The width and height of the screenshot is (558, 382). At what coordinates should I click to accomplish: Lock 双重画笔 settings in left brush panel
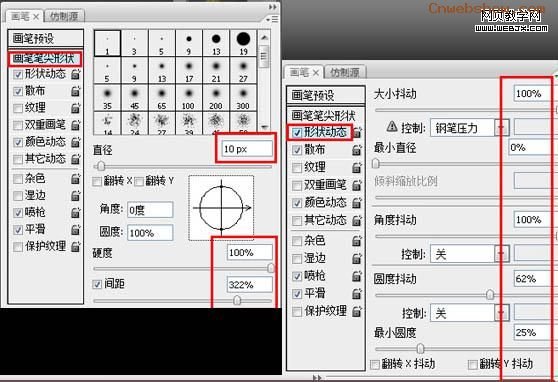click(x=75, y=125)
